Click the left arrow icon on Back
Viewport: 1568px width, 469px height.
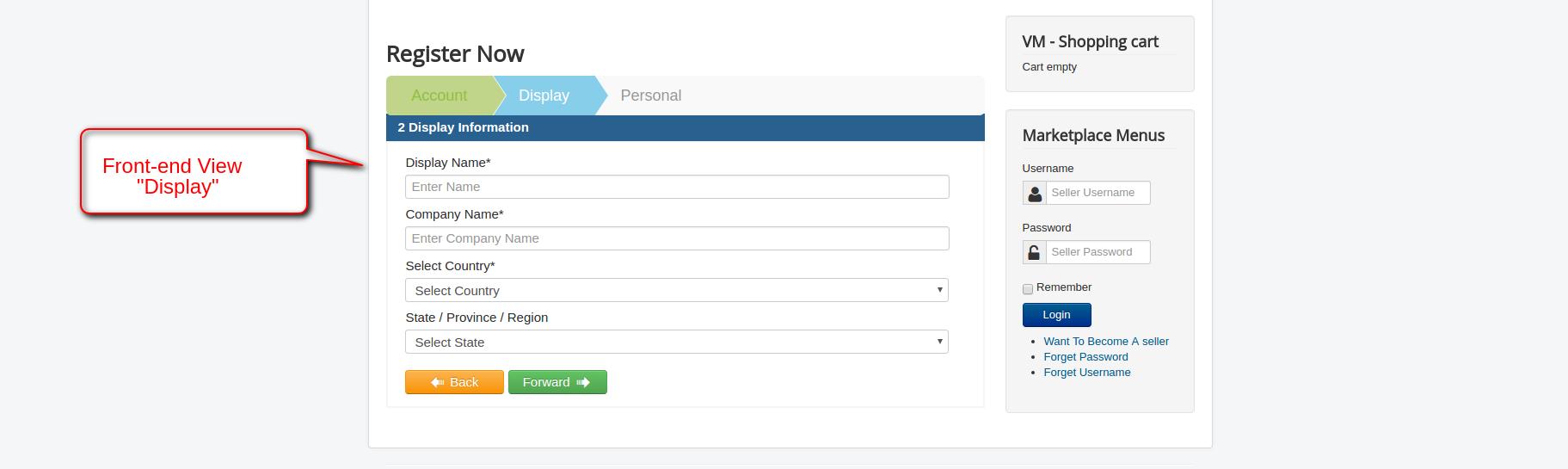coord(437,382)
